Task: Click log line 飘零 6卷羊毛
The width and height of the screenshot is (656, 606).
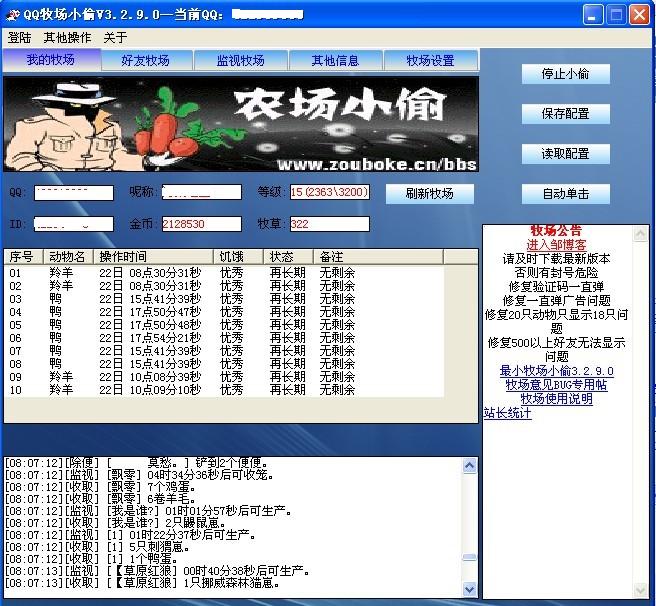Action: [100, 499]
